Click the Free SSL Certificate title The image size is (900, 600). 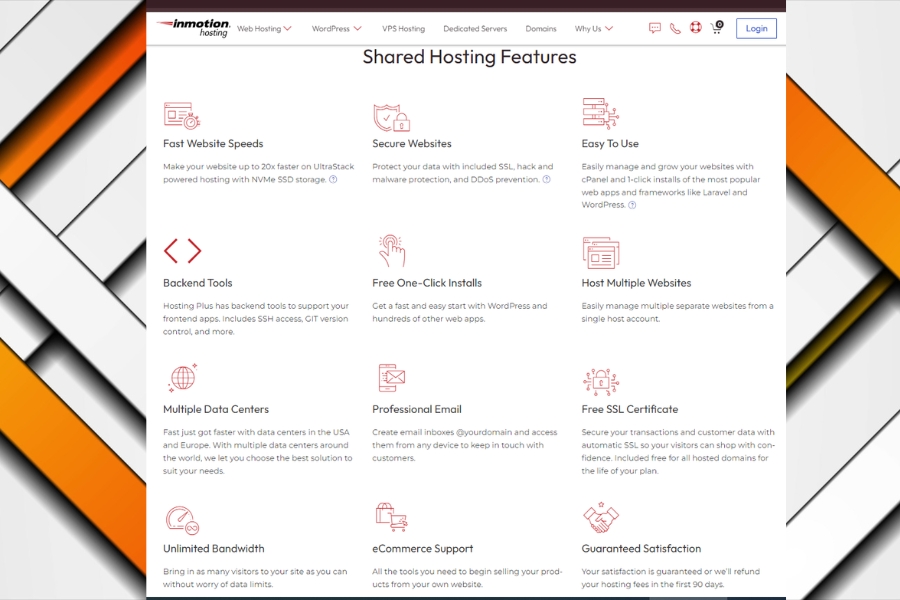point(630,409)
